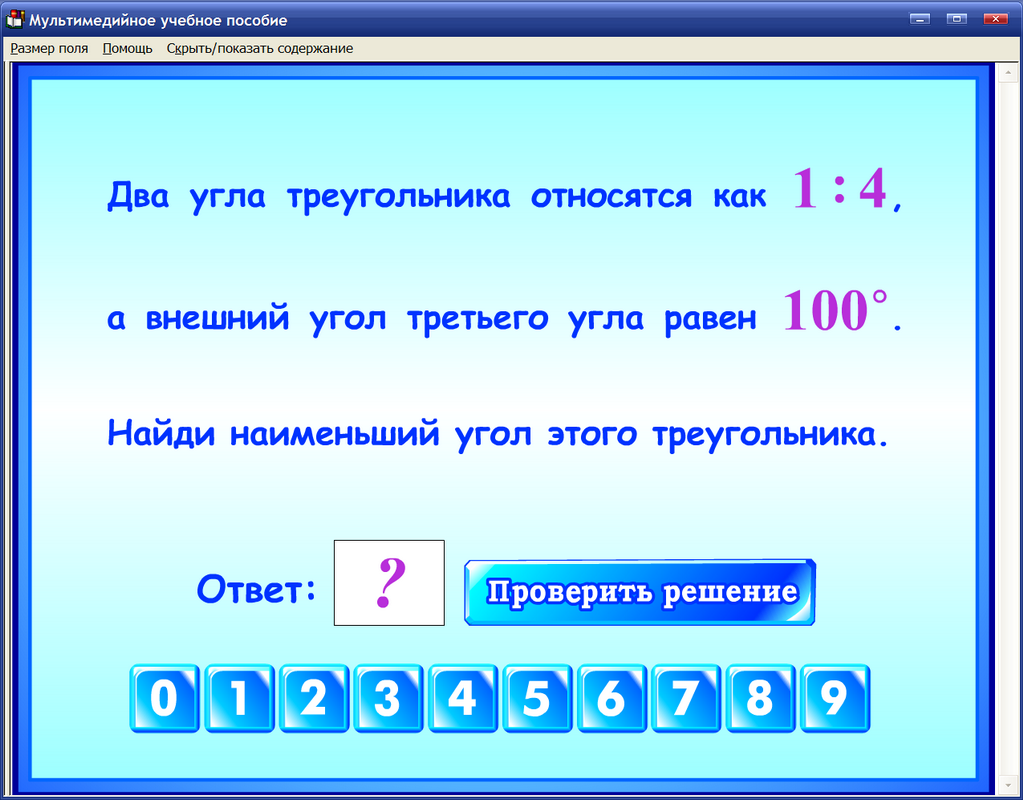This screenshot has height=800, width=1023.
Task: Click the Проверить решение button
Action: pos(639,592)
